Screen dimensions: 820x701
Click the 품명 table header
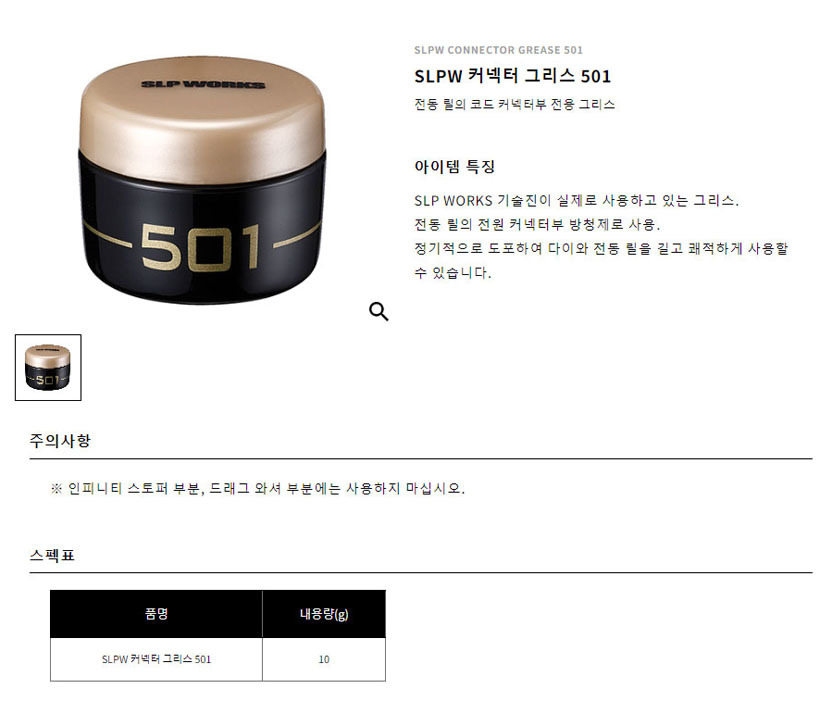tap(156, 614)
